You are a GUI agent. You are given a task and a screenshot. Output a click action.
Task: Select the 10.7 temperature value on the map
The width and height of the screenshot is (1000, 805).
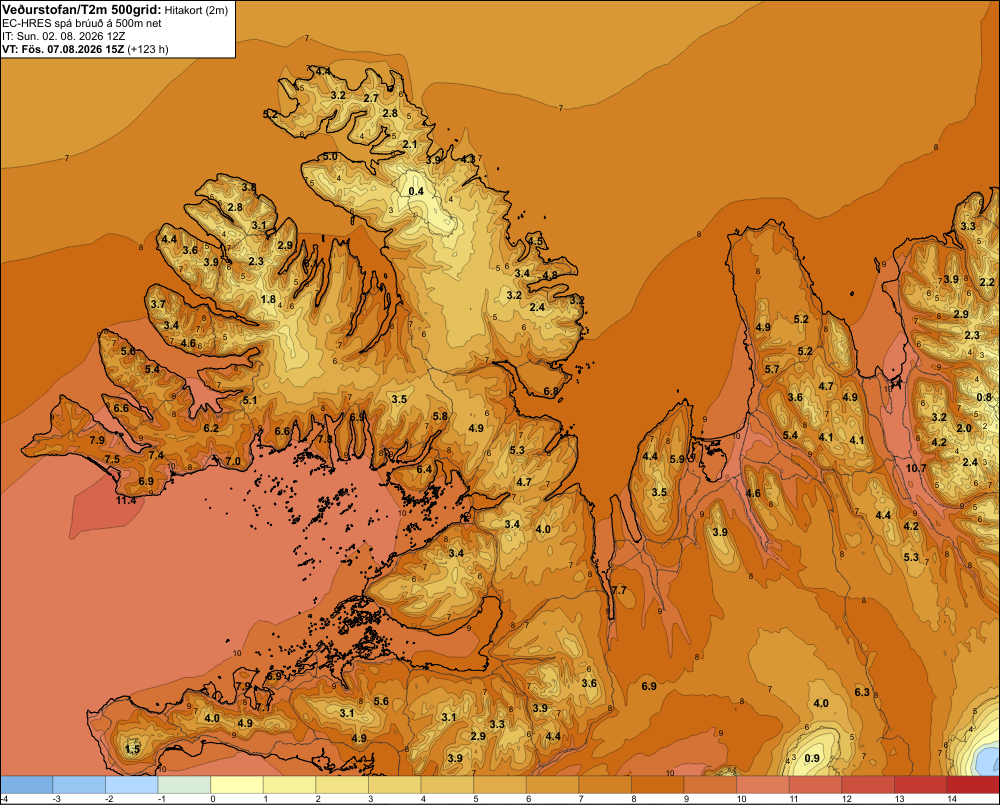point(916,468)
